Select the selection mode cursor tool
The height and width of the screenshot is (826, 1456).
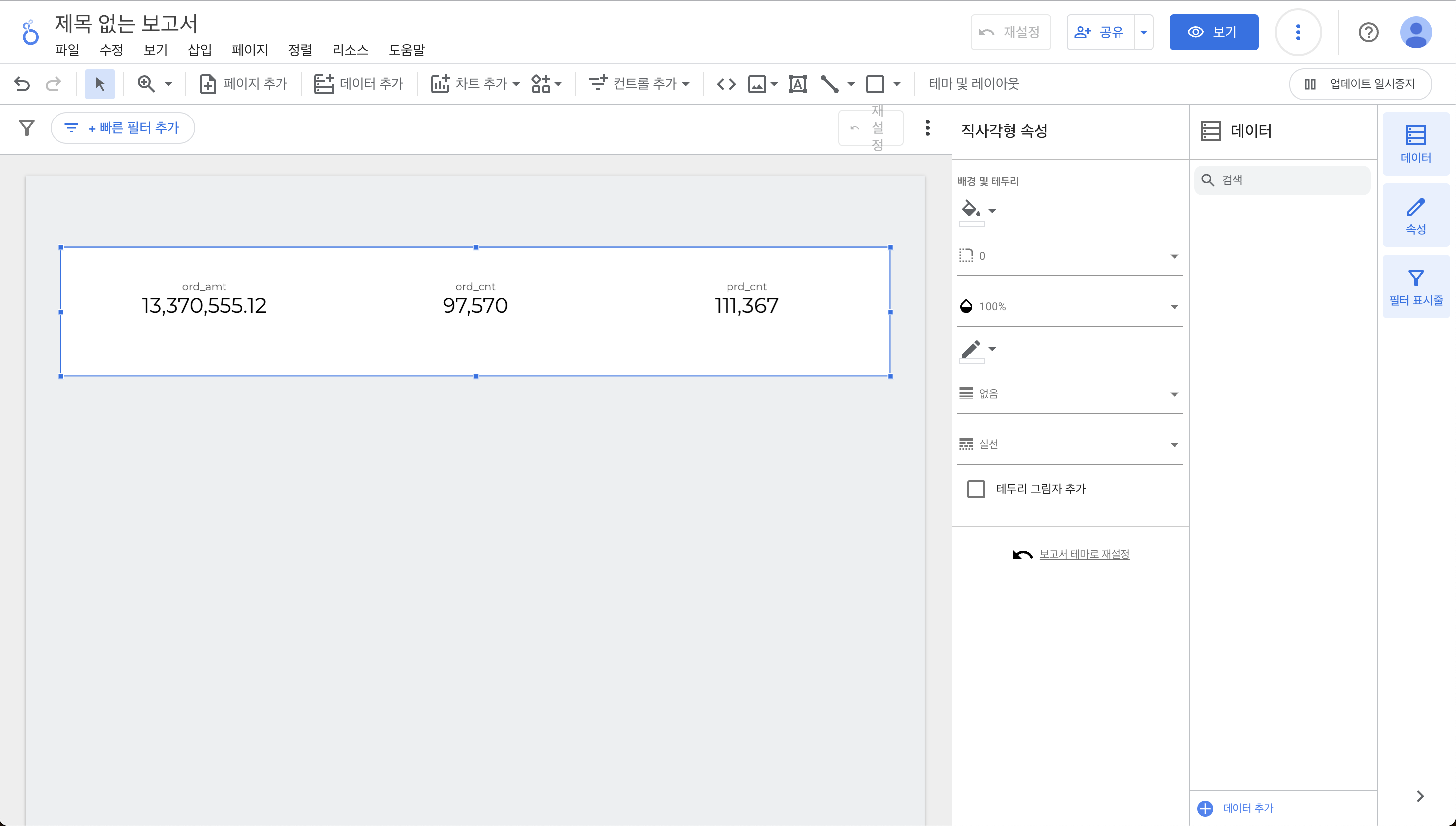coord(100,84)
